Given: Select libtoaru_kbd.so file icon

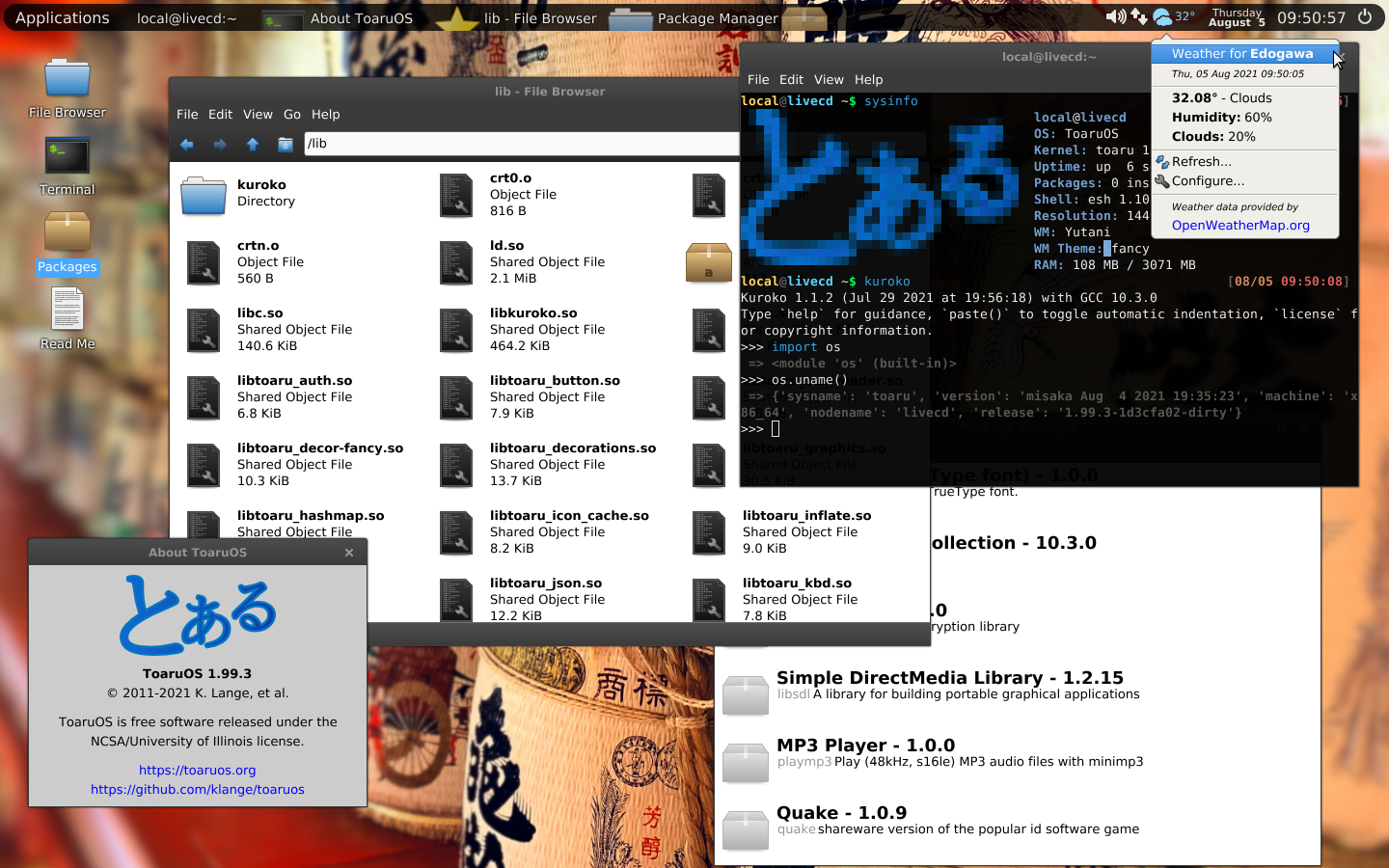Looking at the screenshot, I should coord(709,600).
